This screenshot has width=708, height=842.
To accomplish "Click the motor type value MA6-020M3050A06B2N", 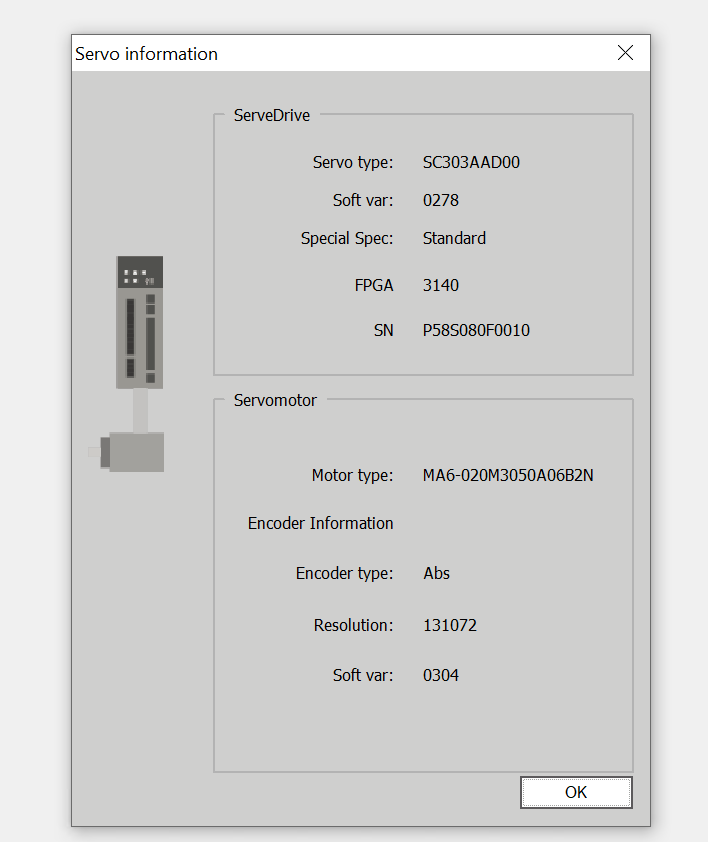I will 508,475.
